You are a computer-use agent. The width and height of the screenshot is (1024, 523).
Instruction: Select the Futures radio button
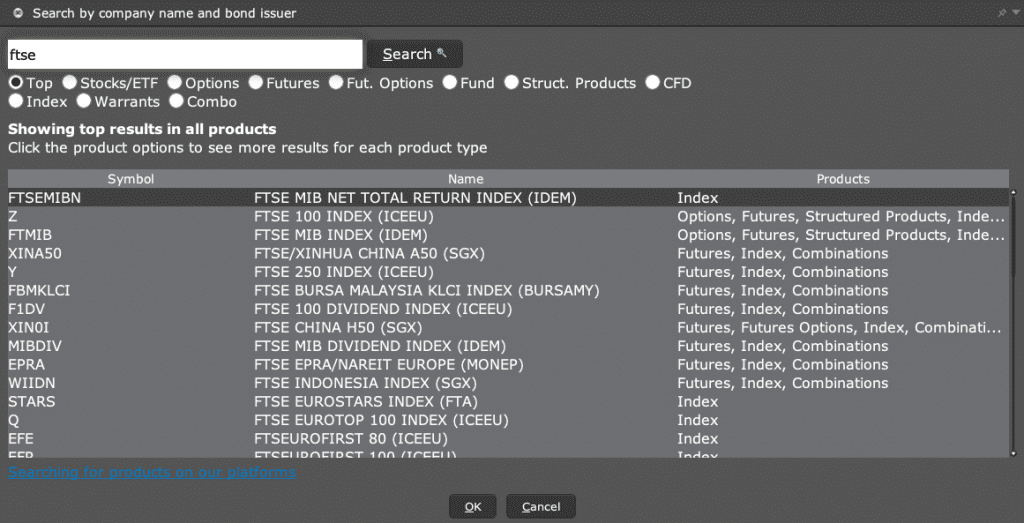coord(255,83)
